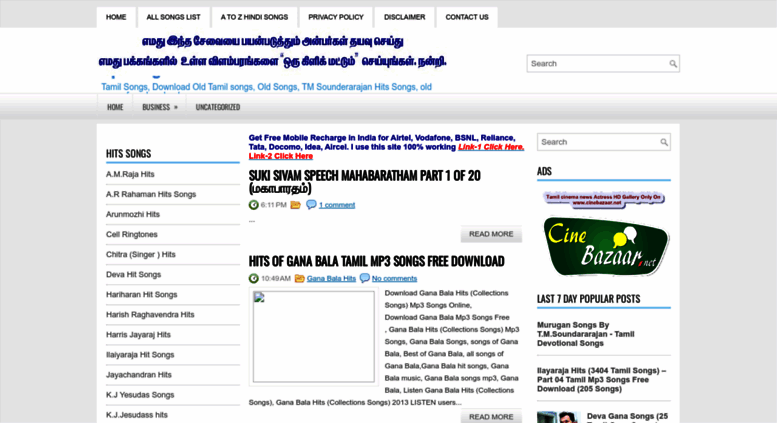Click the CineBazaar.net ad logo
This screenshot has width=777, height=423.
606,246
